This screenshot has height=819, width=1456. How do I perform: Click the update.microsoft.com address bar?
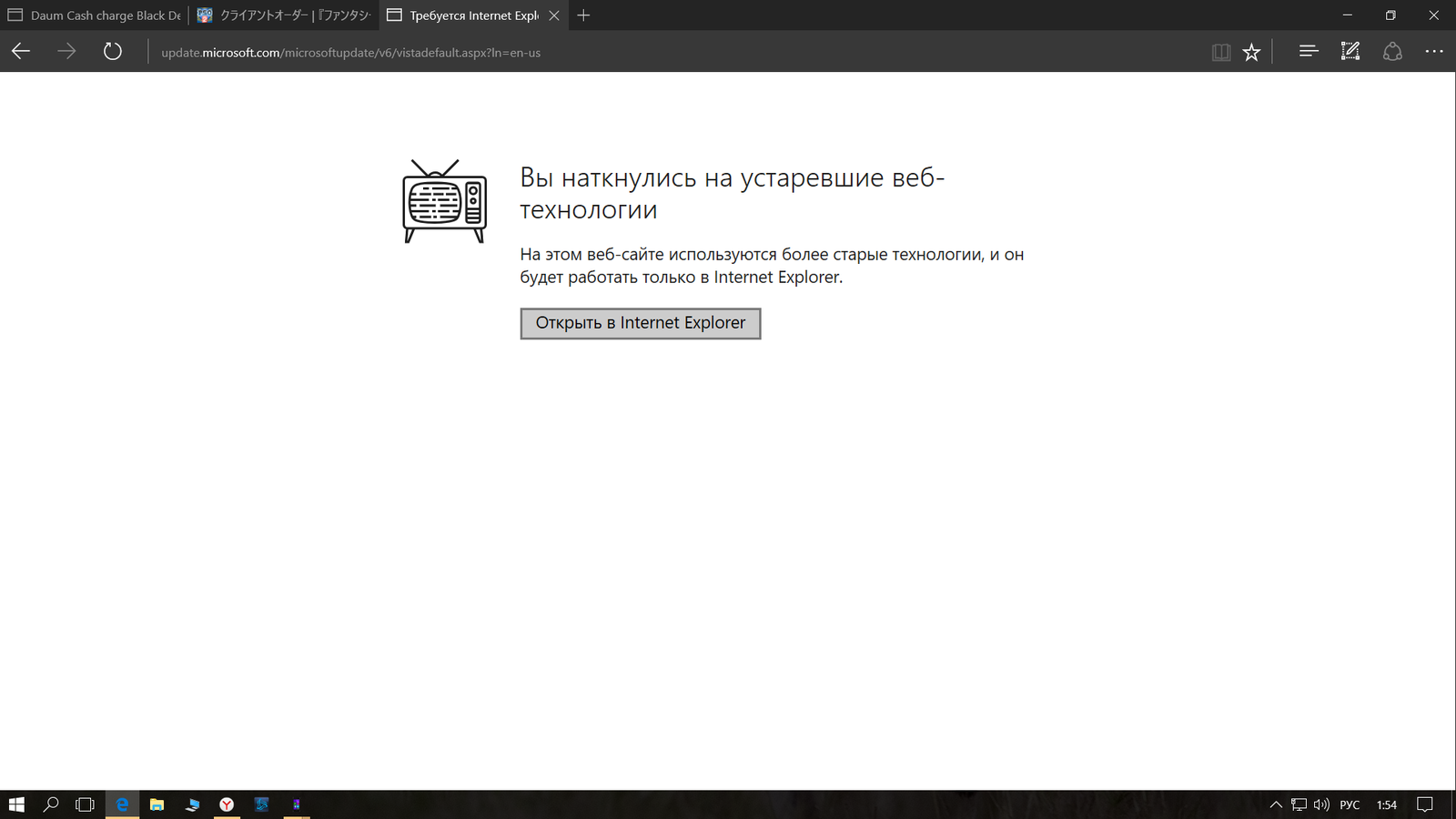(x=673, y=52)
